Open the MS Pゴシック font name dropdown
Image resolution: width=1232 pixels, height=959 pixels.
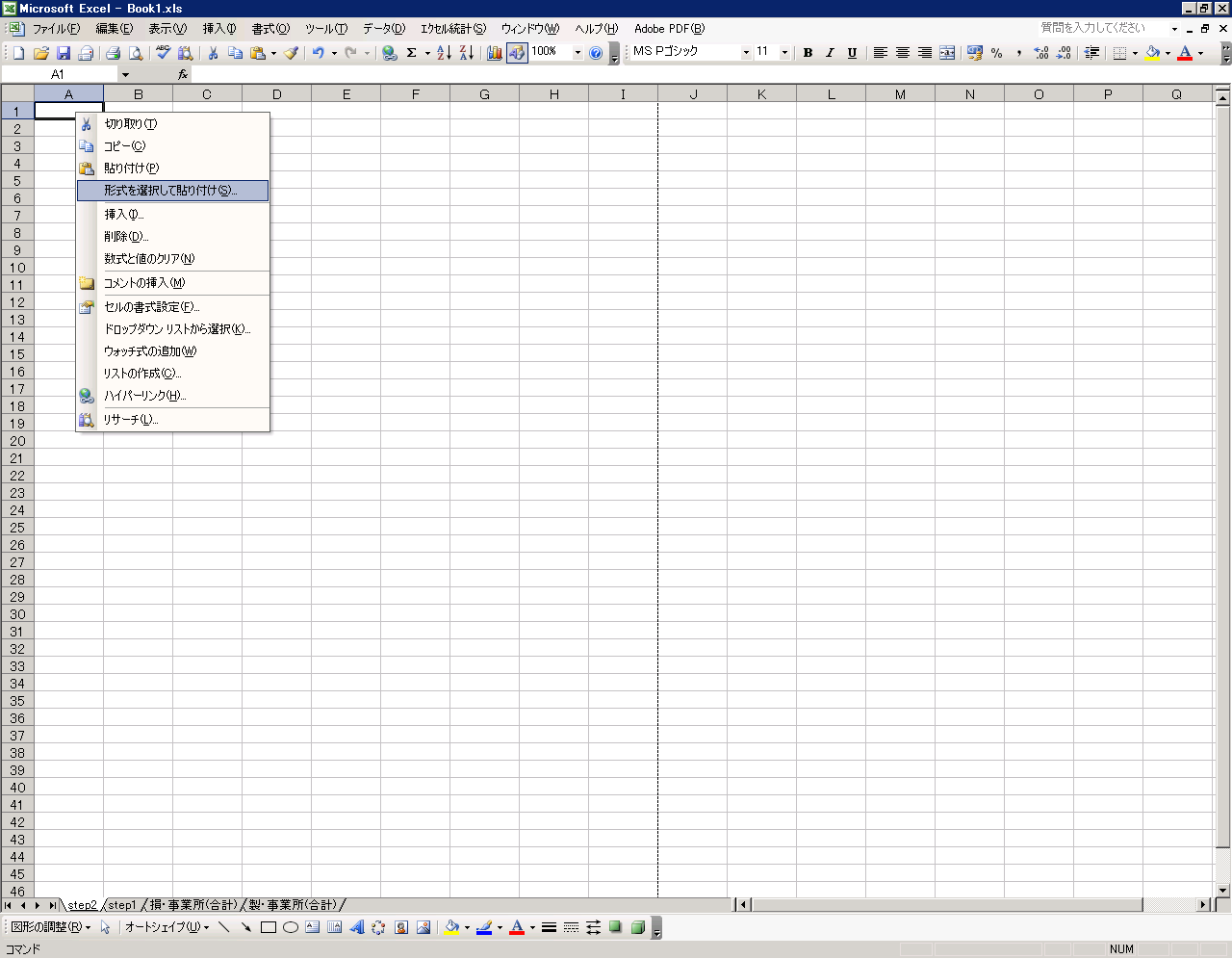(746, 53)
